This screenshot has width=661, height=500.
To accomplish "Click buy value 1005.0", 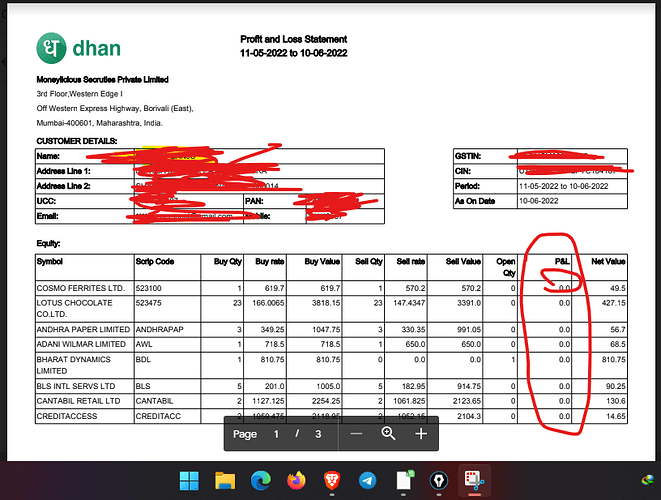I will click(328, 386).
